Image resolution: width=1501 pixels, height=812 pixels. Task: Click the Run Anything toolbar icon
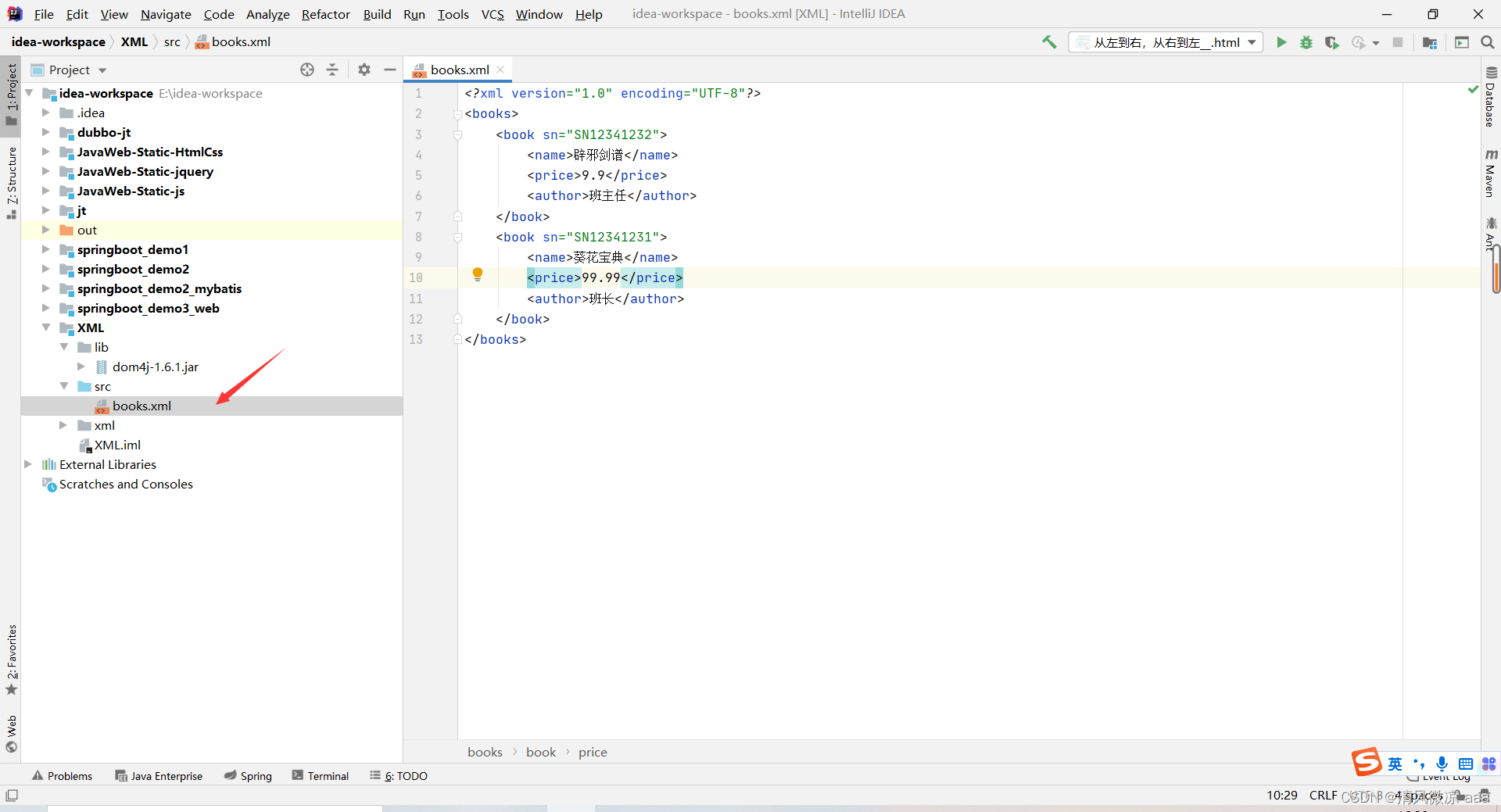pos(1462,42)
